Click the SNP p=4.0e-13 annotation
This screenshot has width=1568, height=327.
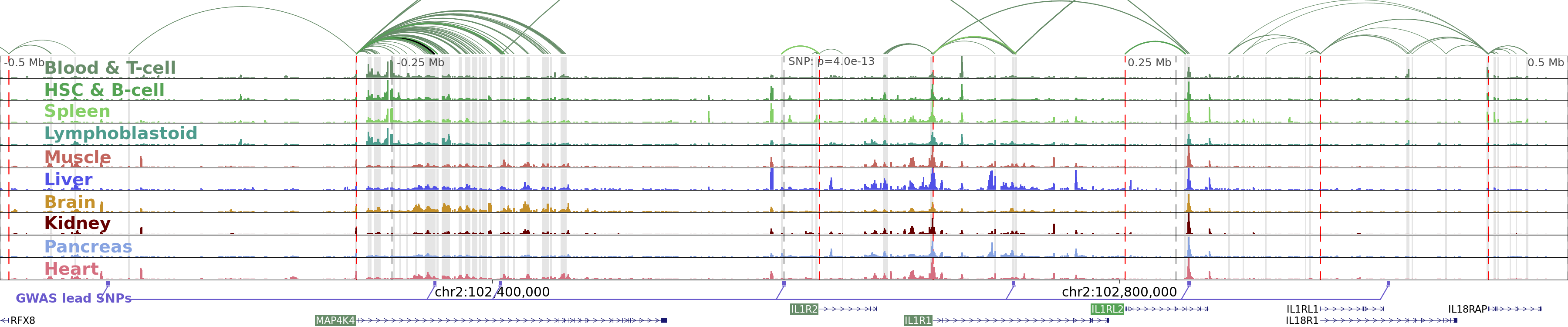coord(831,61)
